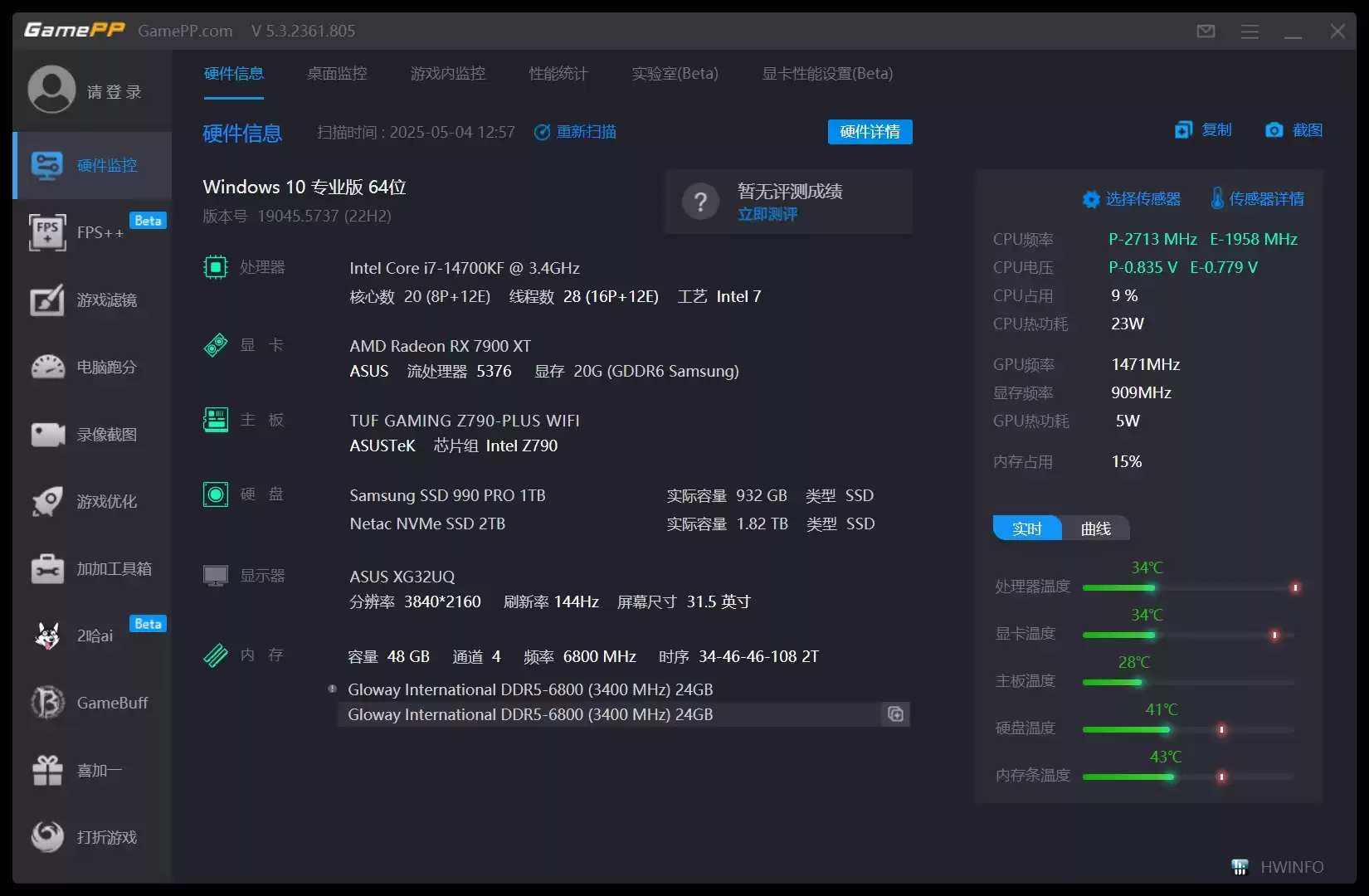Click the 内存条温度 temperature bar
1369x896 pixels.
1188,777
